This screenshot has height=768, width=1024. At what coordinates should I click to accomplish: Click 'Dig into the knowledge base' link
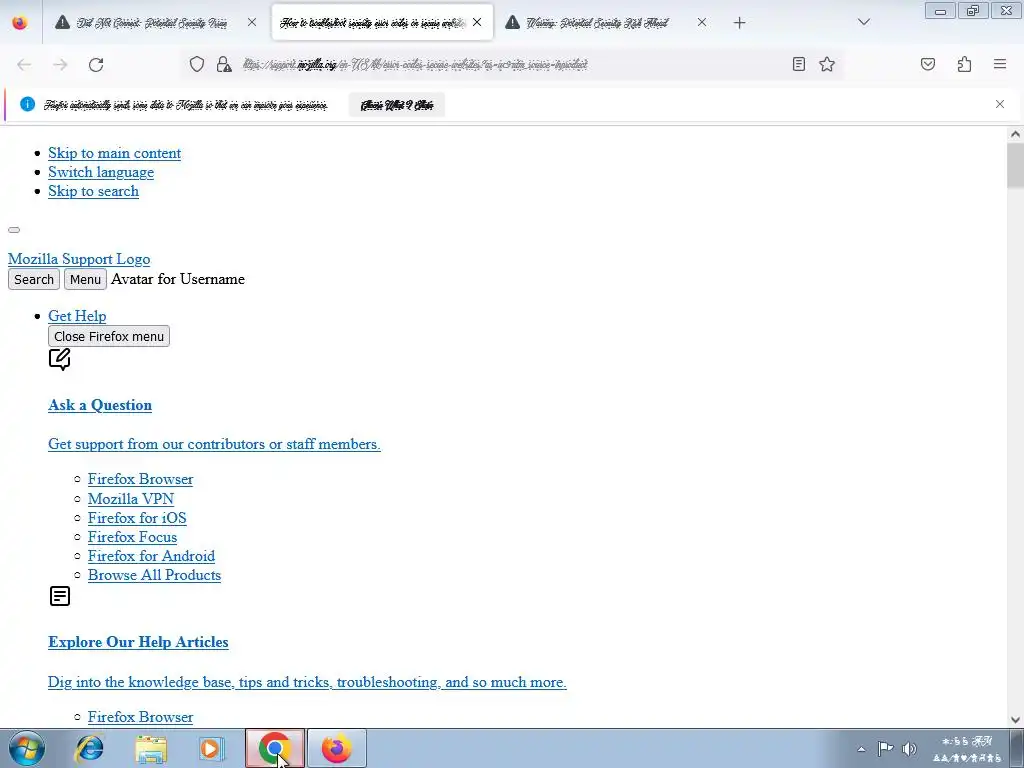click(307, 682)
